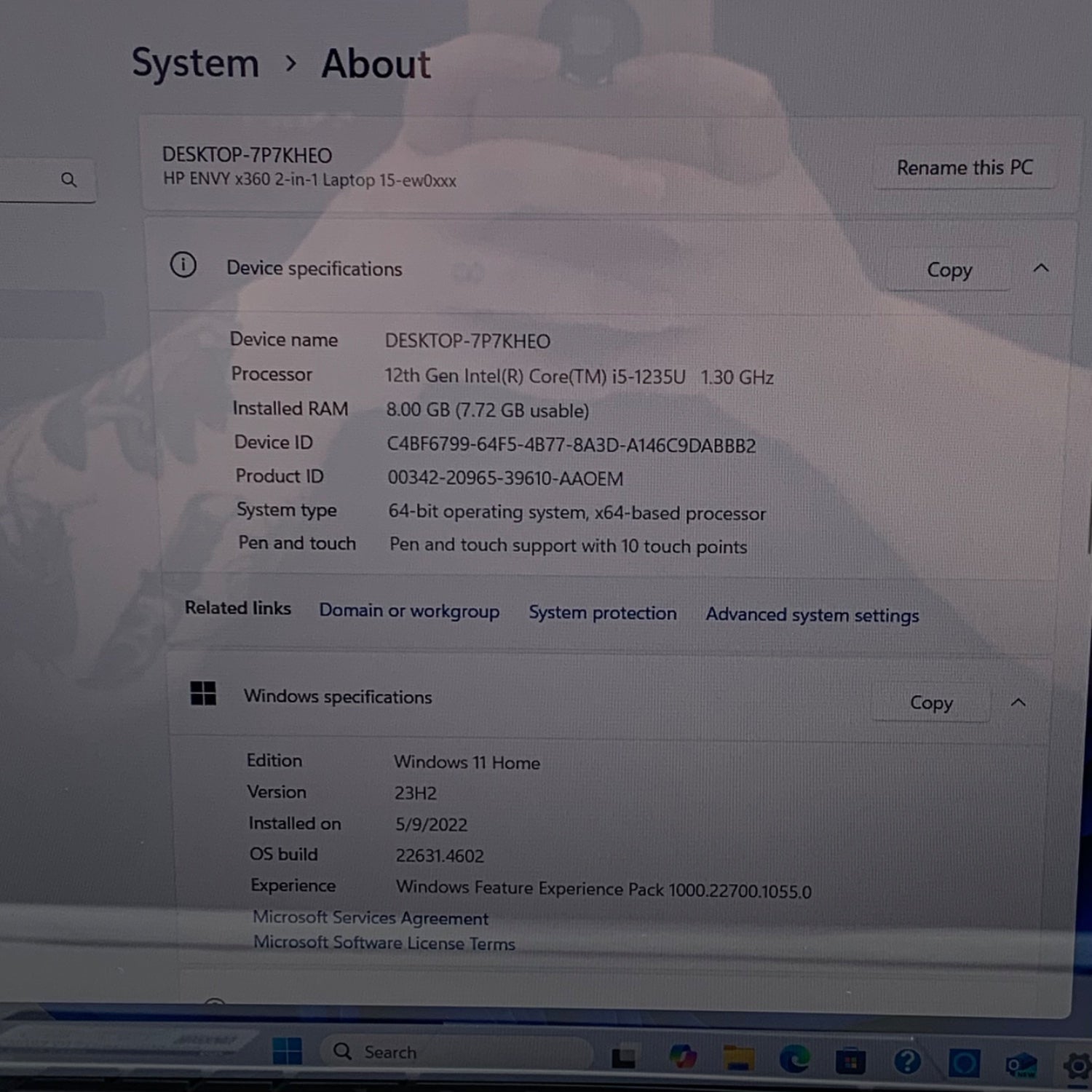
Task: Copy the Windows specifications
Action: pyautogui.click(x=930, y=703)
